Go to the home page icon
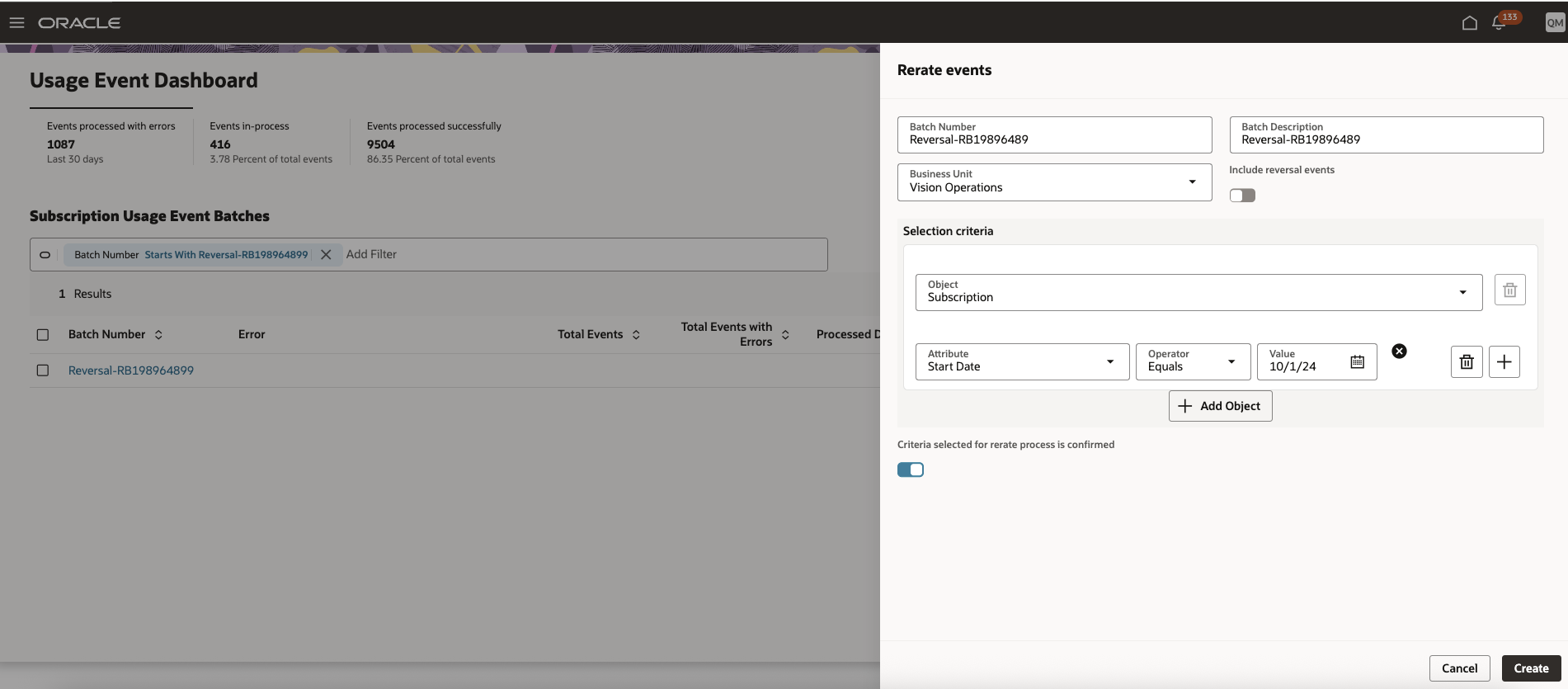The height and width of the screenshot is (689, 1568). tap(1469, 23)
